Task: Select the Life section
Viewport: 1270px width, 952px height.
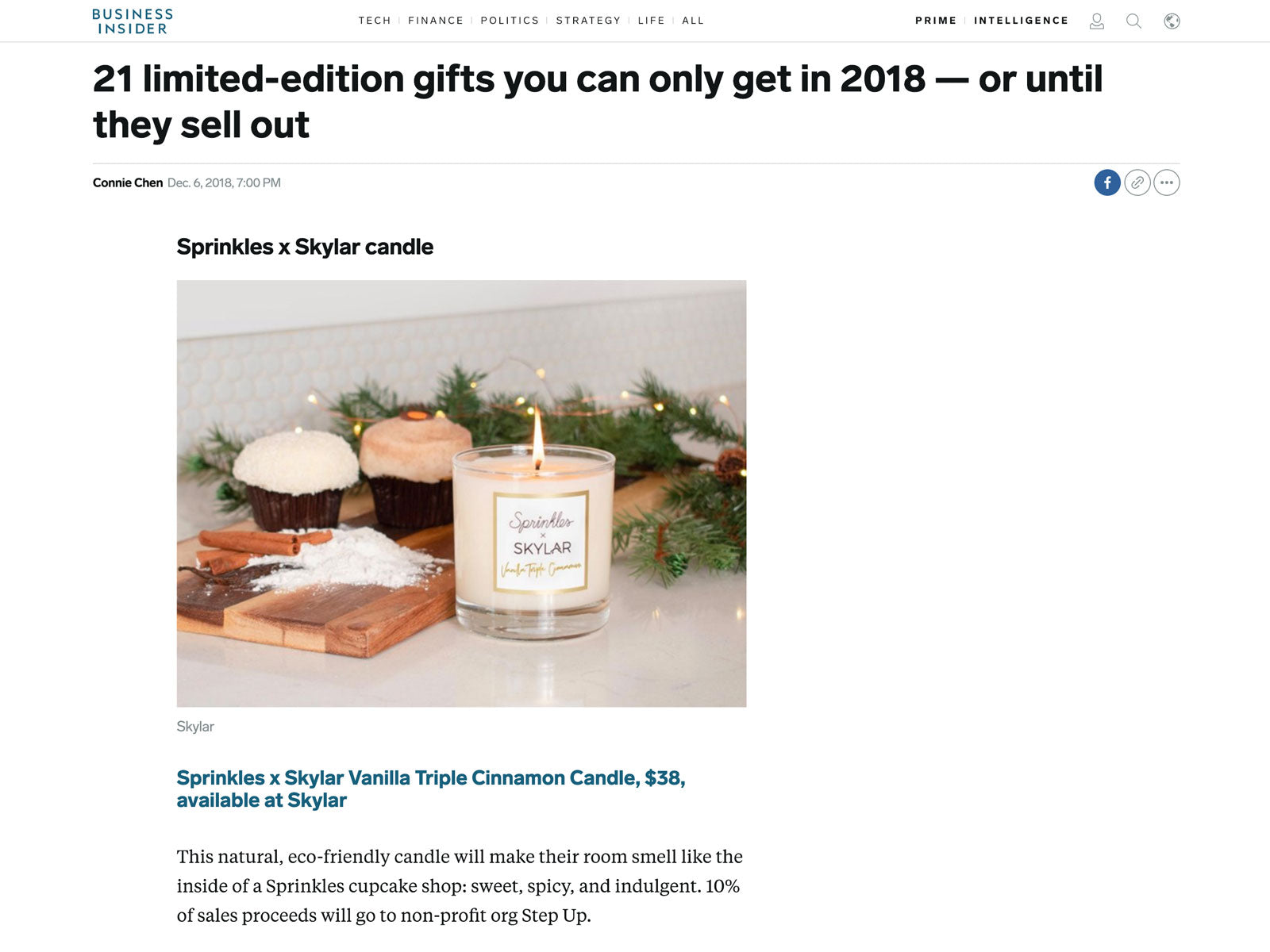Action: tap(651, 21)
